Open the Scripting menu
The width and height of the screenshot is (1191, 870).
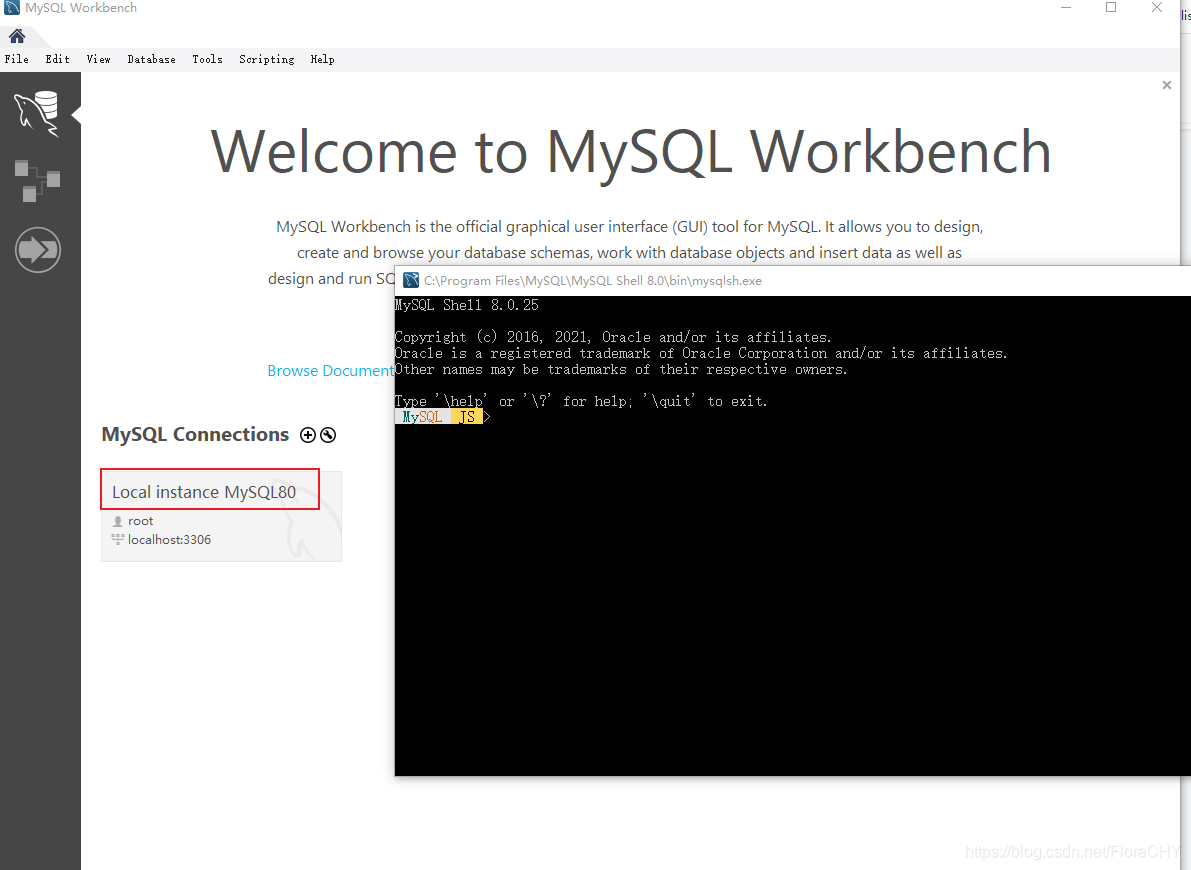266,59
